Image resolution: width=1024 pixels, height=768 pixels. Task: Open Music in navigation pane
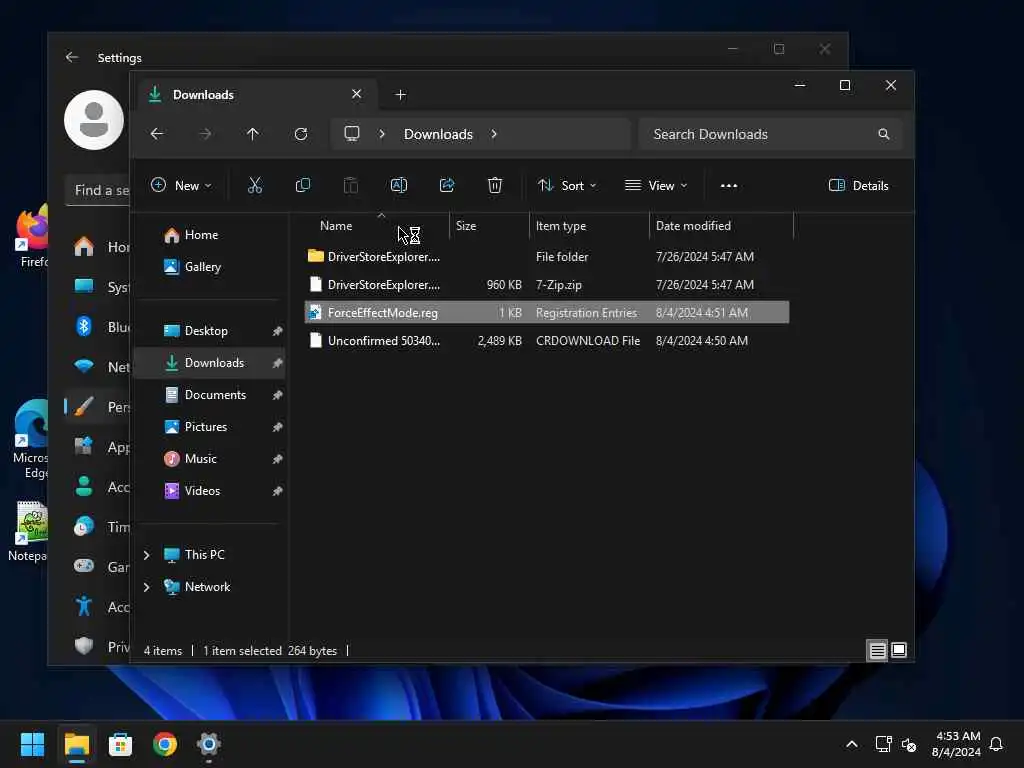point(210,459)
